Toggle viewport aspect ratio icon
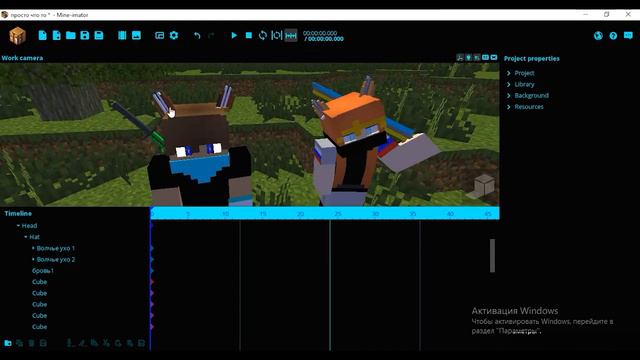Viewport: 640px width, 360px height. tap(485, 58)
